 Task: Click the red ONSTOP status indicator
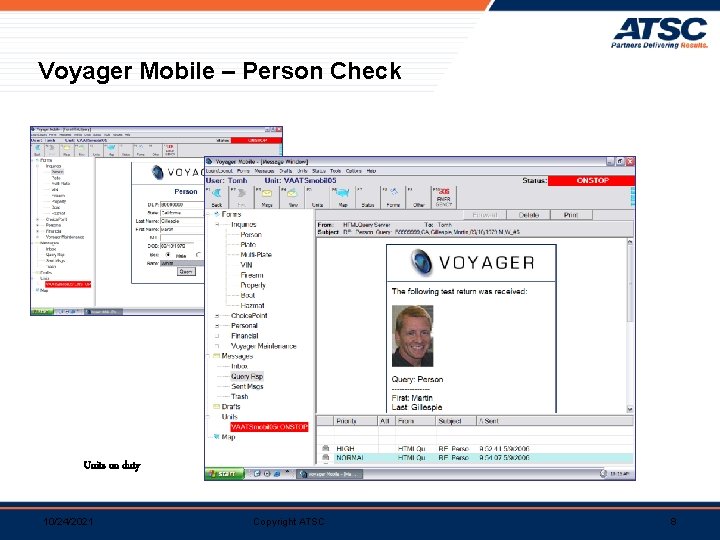point(591,180)
